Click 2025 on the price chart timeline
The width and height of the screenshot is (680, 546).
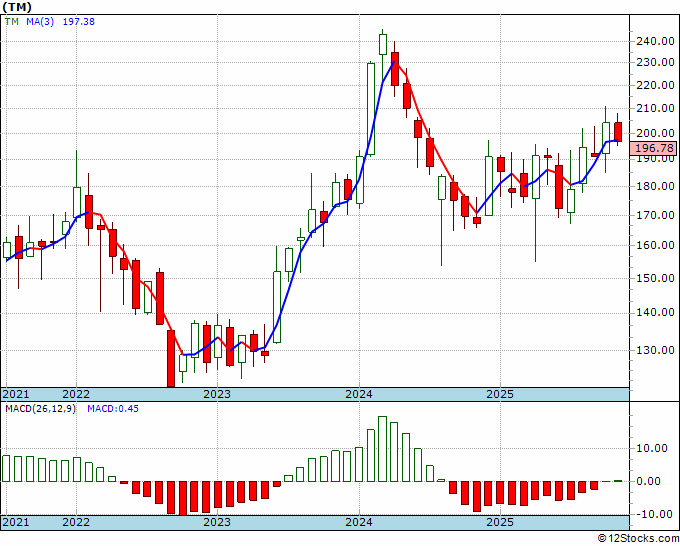(x=500, y=394)
